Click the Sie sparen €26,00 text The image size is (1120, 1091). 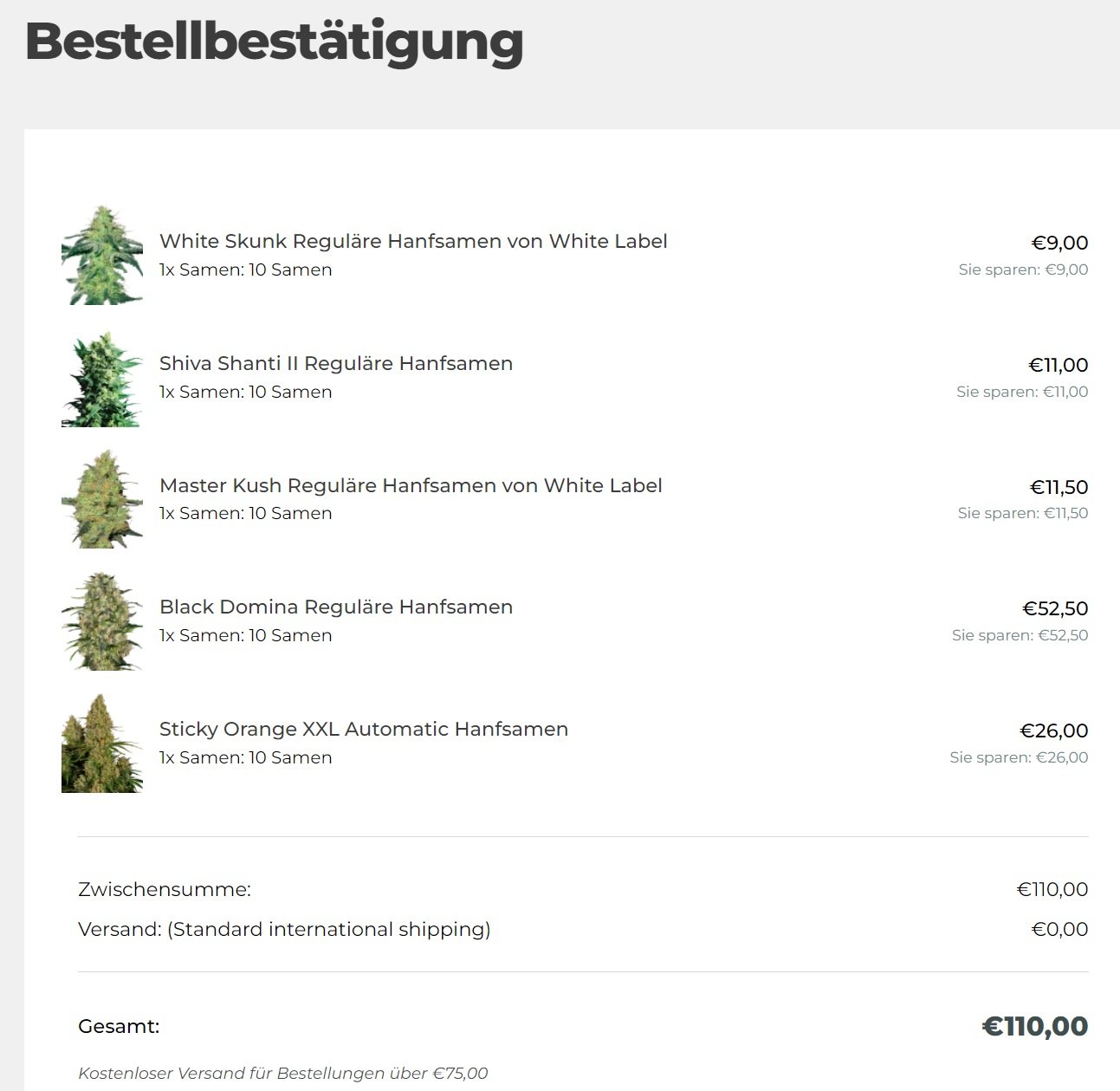coord(1019,757)
